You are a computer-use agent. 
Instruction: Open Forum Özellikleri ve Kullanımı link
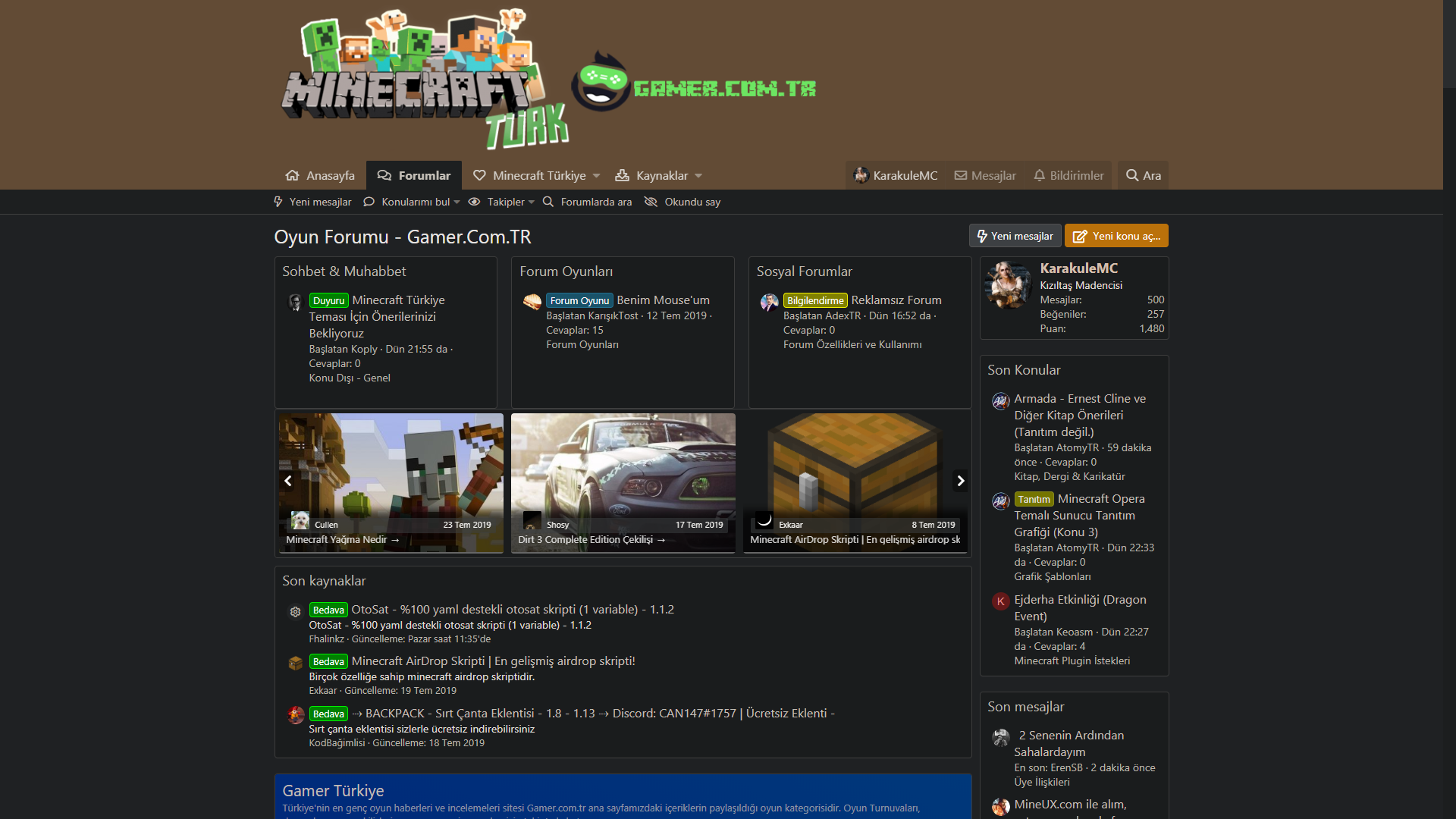pyautogui.click(x=852, y=344)
